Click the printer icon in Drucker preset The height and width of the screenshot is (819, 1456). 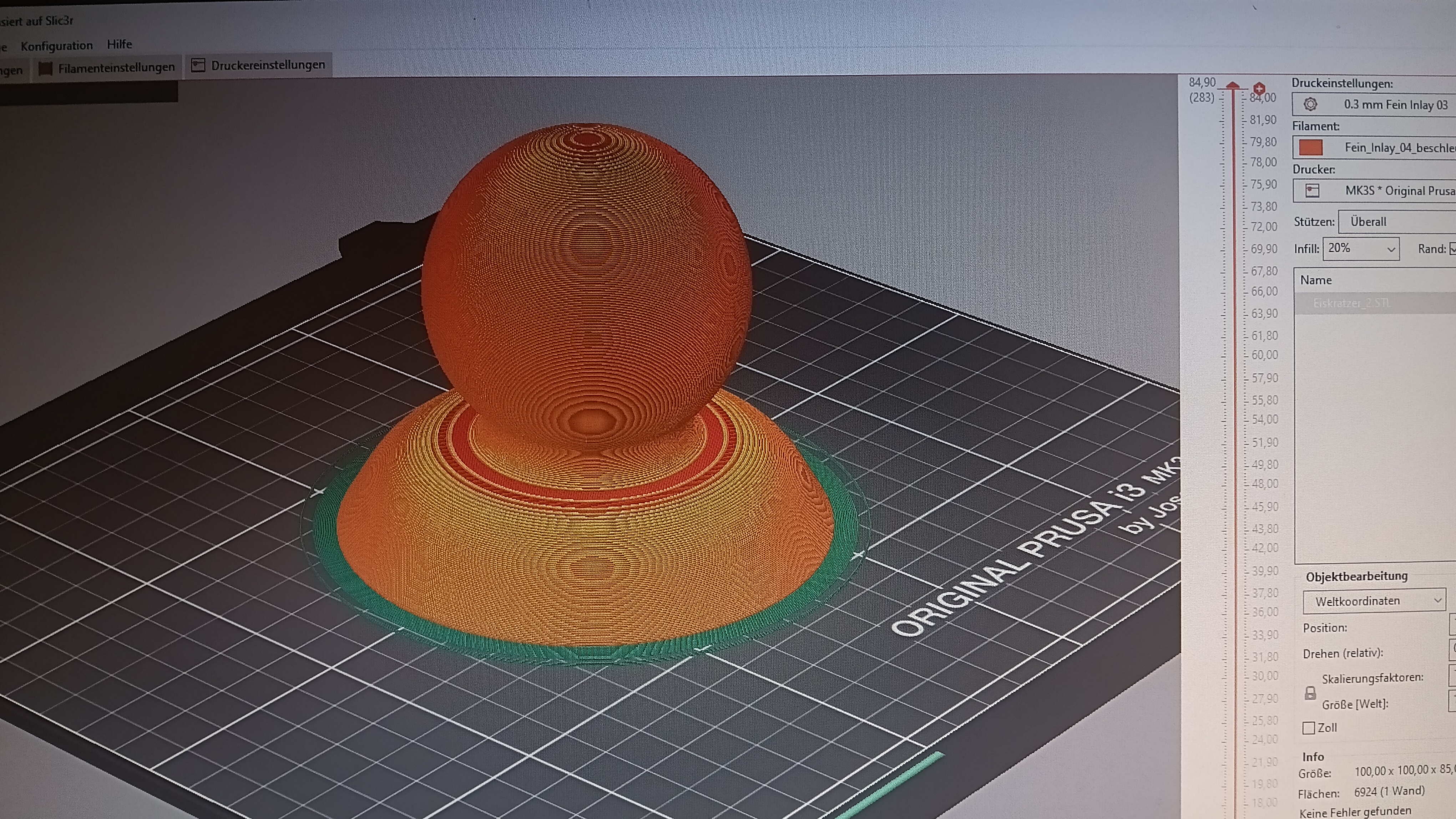[1313, 190]
